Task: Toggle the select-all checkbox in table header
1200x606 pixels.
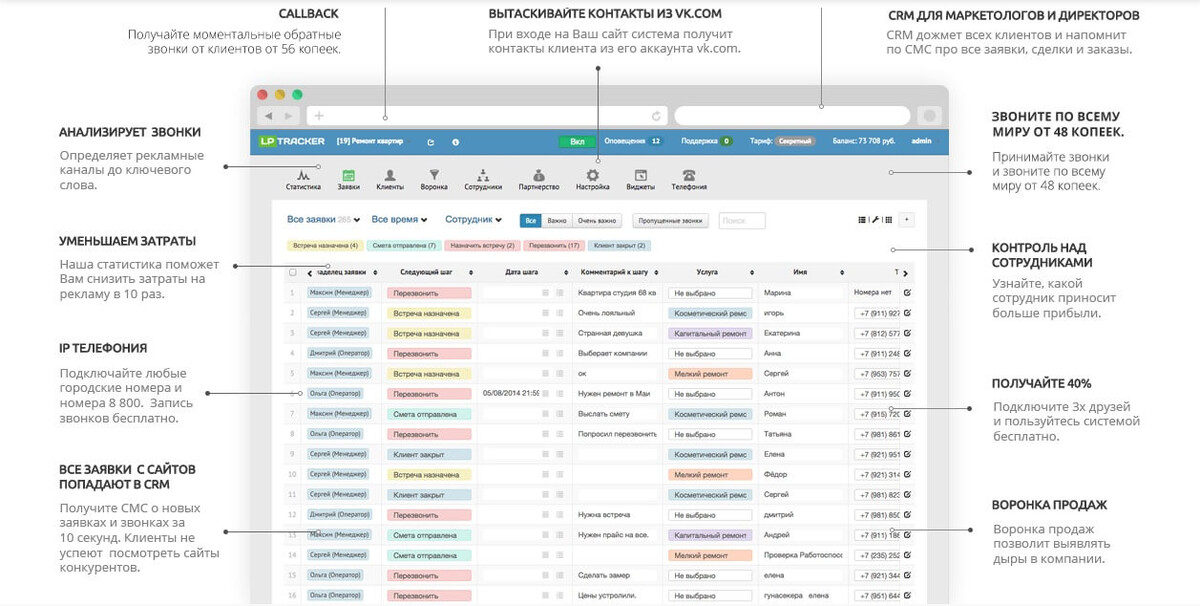Action: [292, 272]
